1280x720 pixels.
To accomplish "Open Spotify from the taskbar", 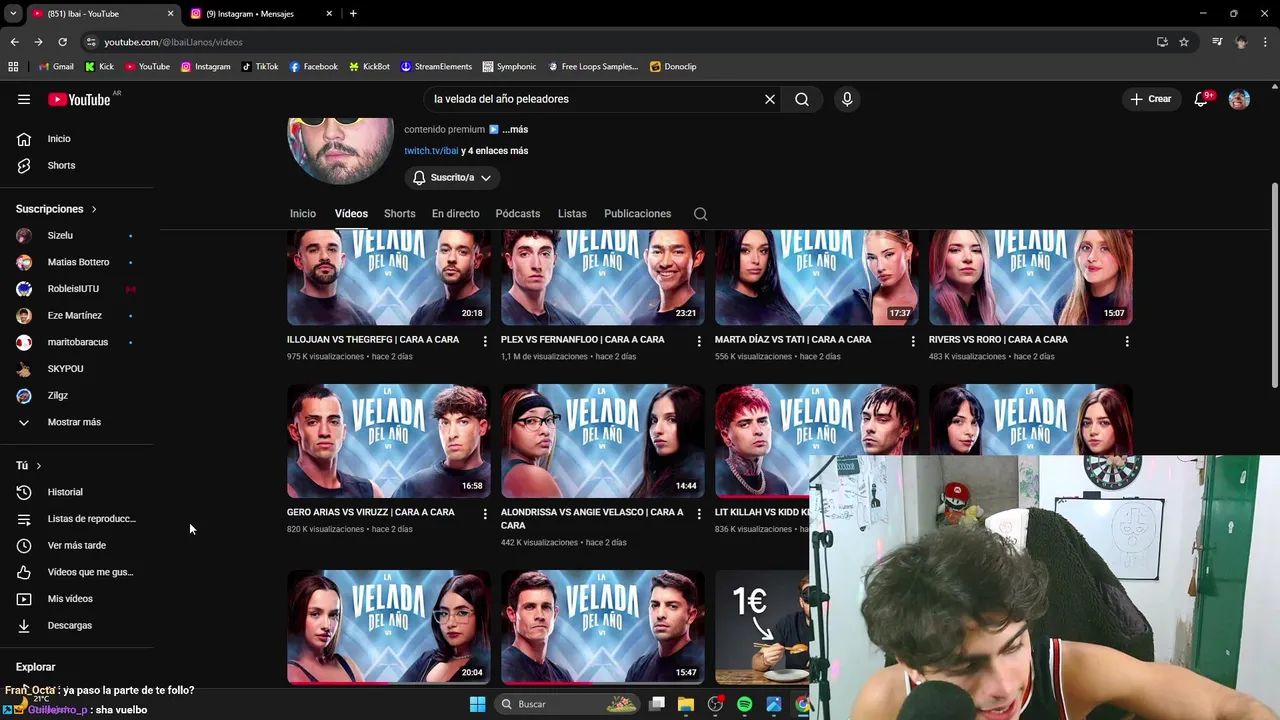I will coord(744,704).
